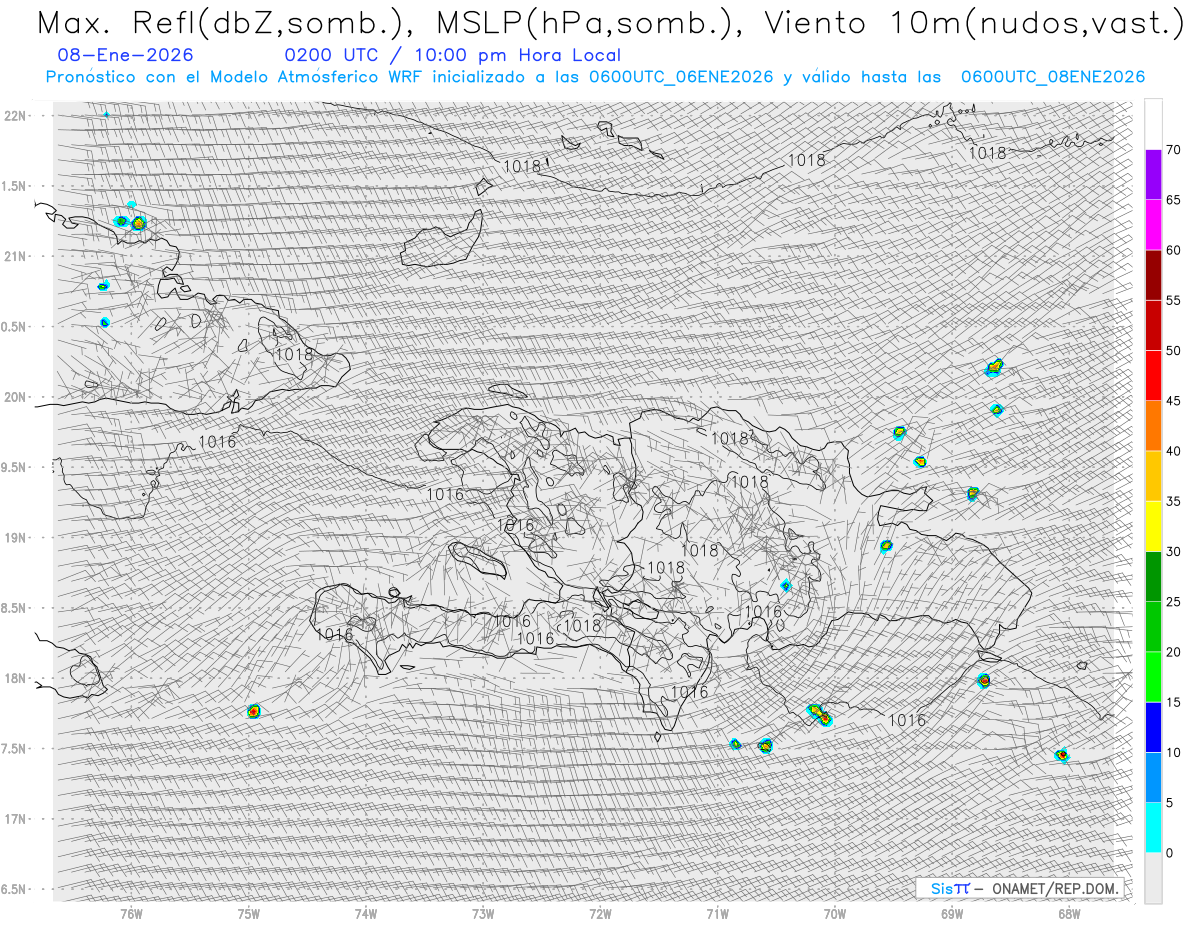
Task: Click the '70' colorbar tick value
Action: 1173,150
